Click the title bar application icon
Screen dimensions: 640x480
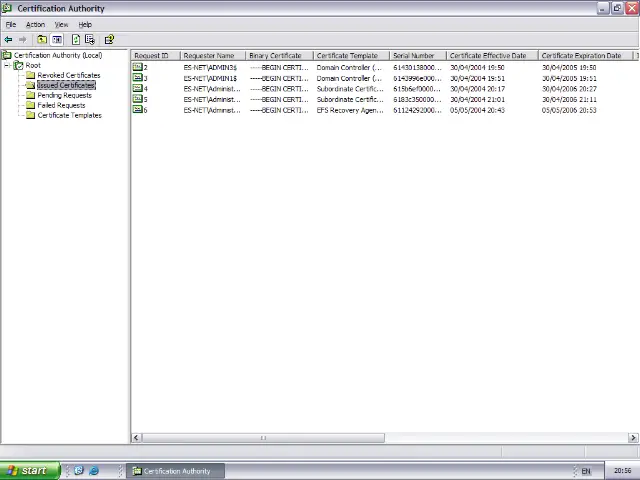click(7, 8)
